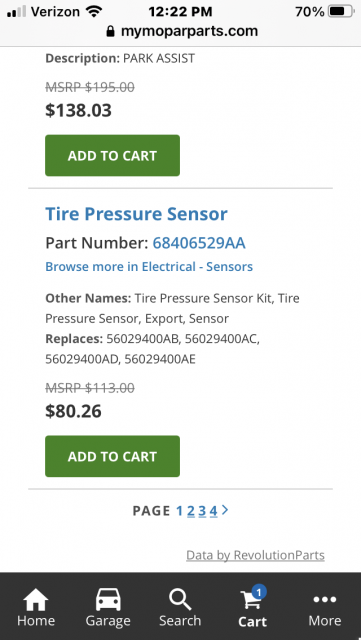361x640 pixels.
Task: Select results page 1
Action: pos(179,511)
